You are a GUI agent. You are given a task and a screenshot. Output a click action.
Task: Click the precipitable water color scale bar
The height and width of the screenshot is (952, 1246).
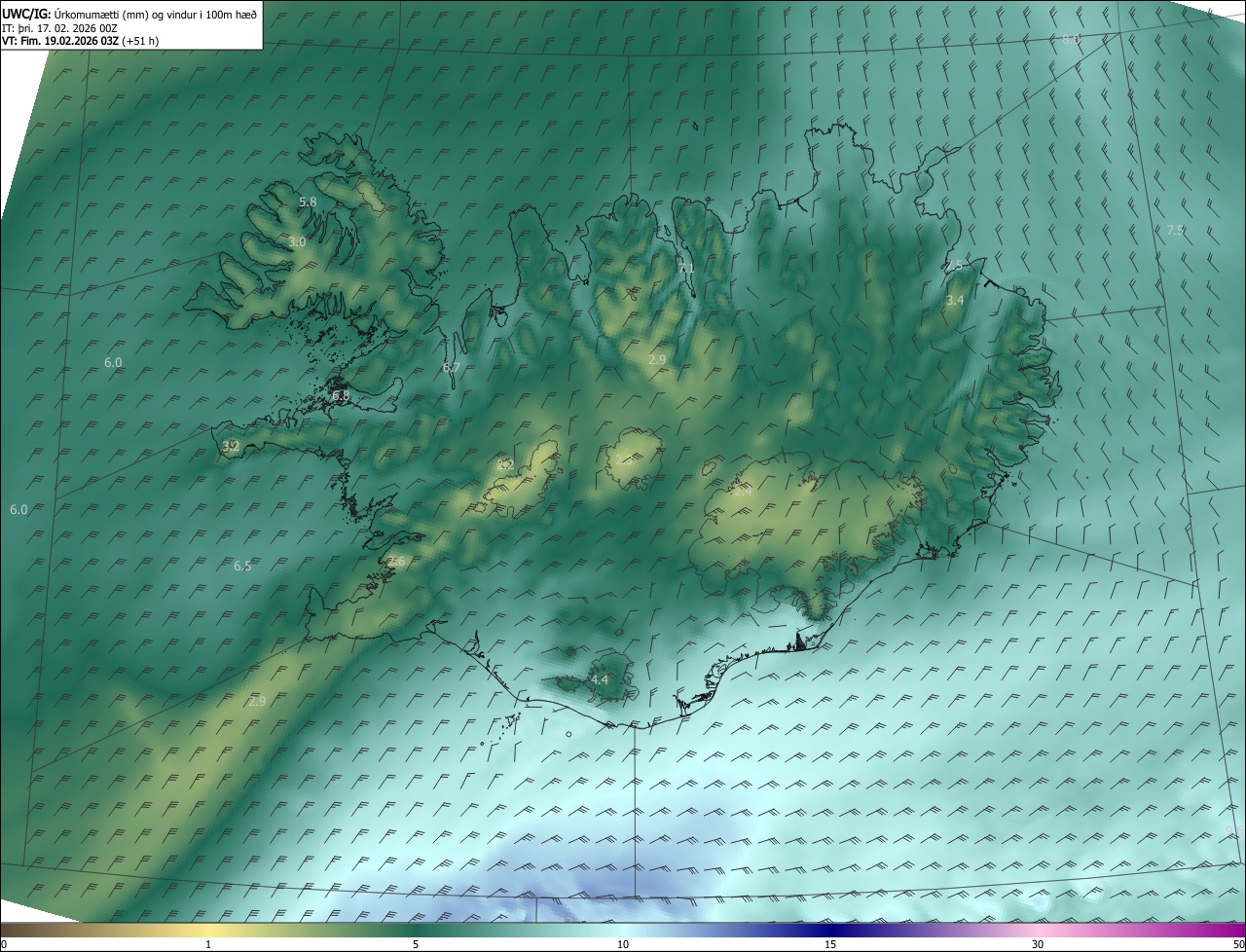pos(623,931)
